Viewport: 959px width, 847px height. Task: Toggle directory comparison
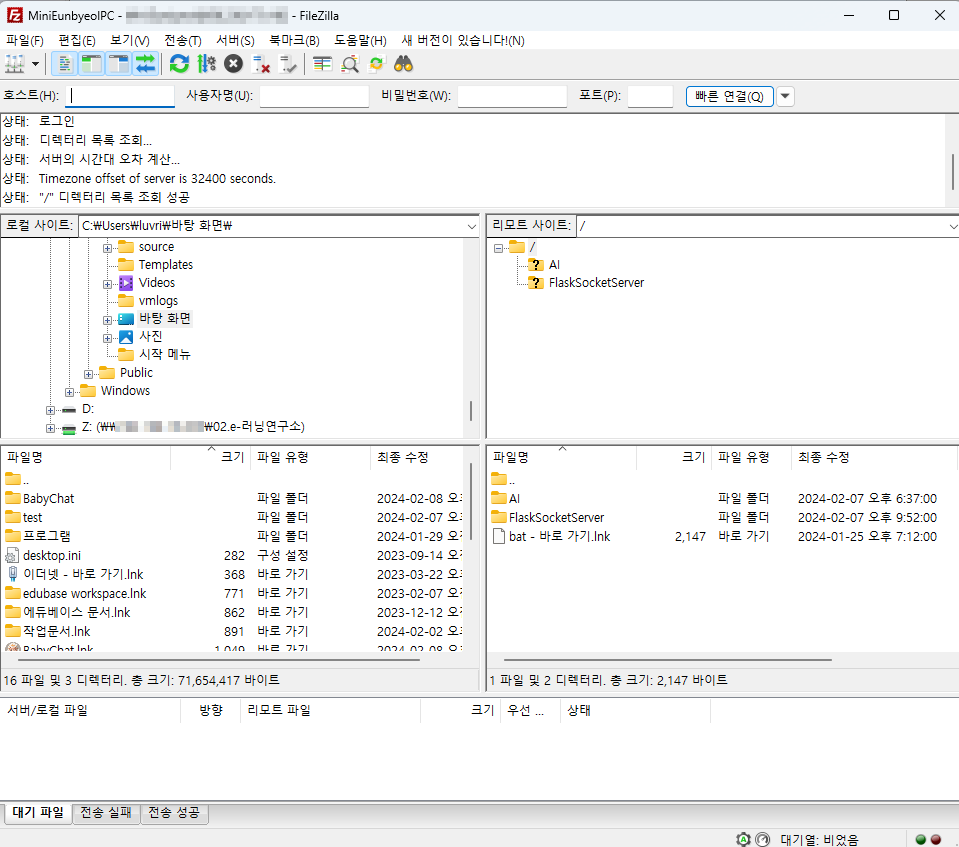pyautogui.click(x=350, y=64)
